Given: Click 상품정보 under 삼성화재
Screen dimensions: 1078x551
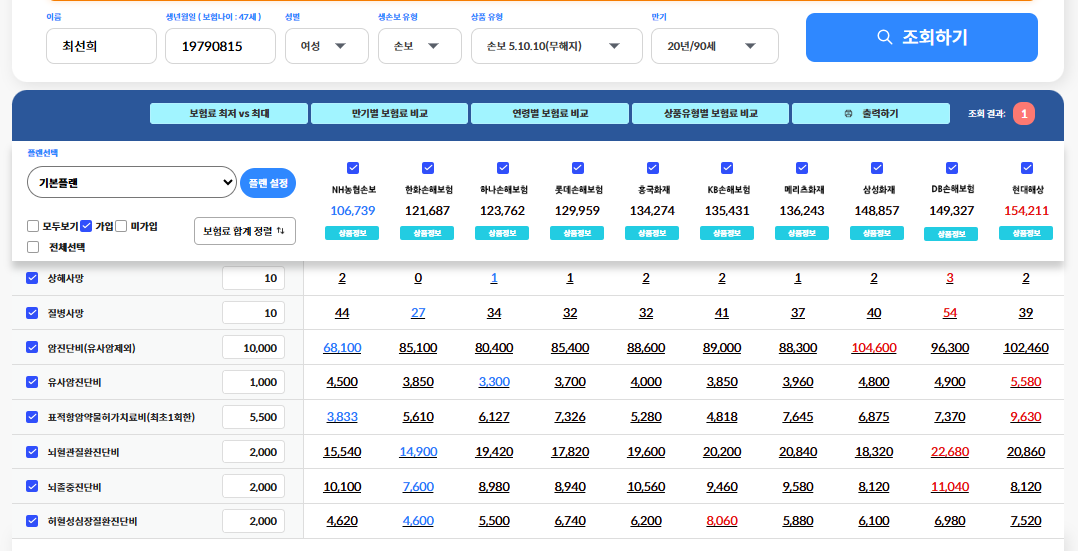Looking at the screenshot, I should pos(876,233).
